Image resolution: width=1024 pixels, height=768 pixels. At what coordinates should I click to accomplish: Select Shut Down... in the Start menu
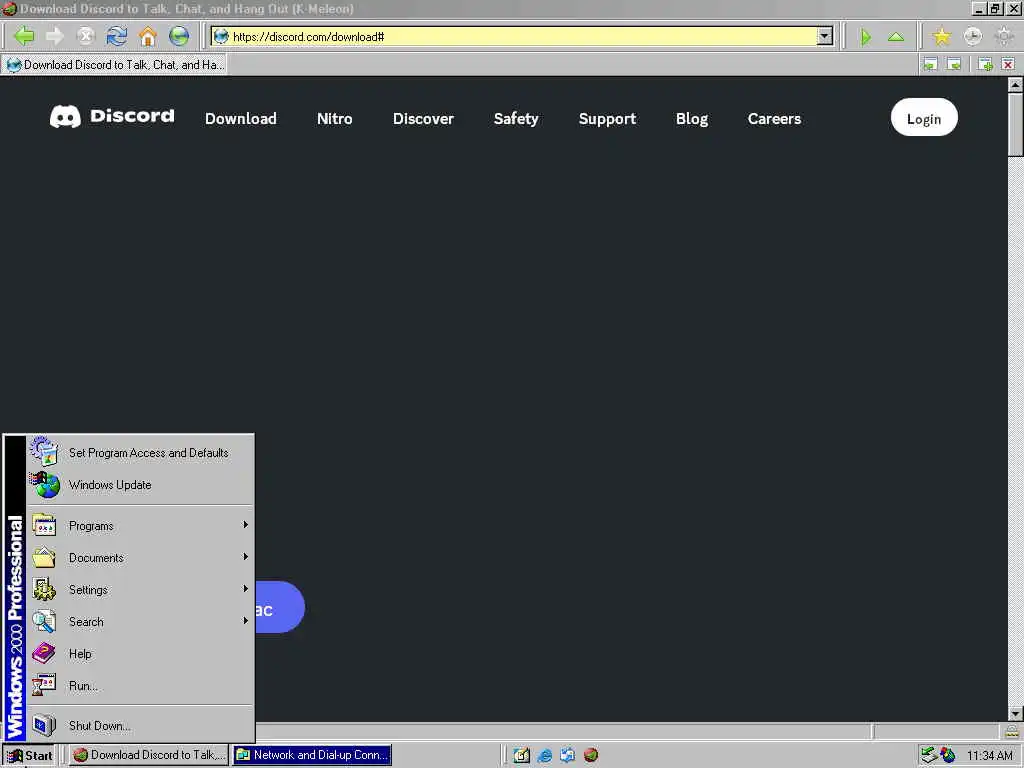point(140,726)
